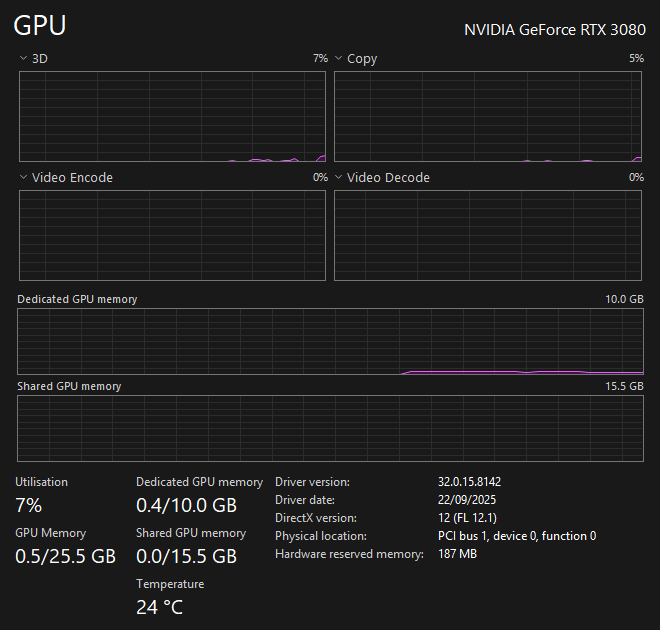Click the 3D usage graph
This screenshot has height=630, width=660.
click(172, 116)
